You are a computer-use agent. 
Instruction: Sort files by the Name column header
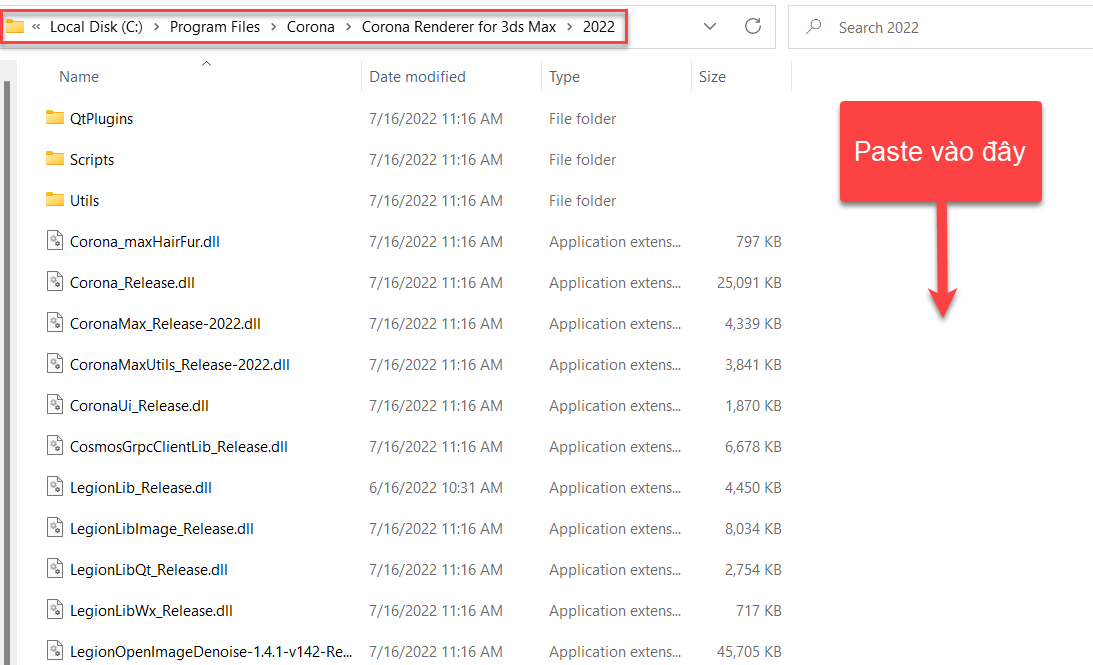click(x=79, y=77)
